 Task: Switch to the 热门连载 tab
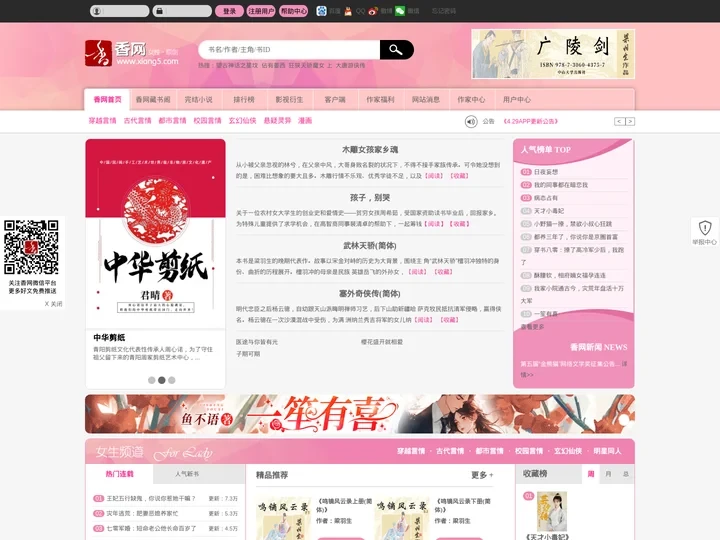pos(119,474)
